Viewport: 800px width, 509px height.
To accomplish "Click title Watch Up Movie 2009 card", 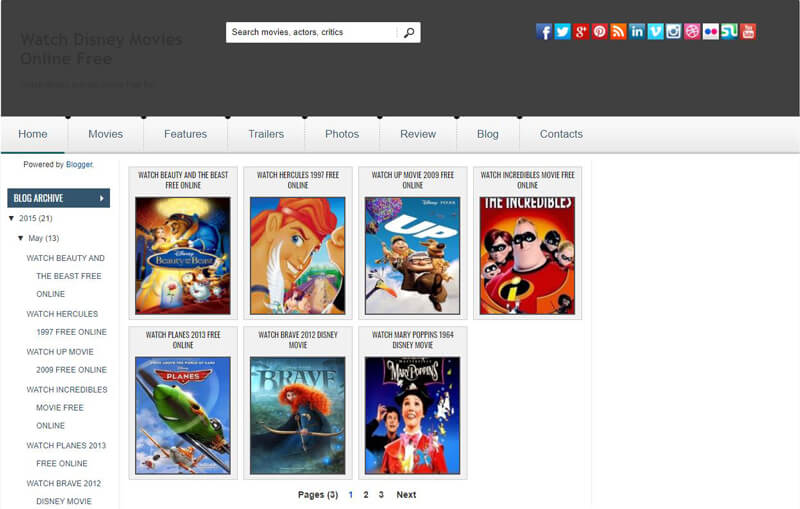I will [412, 180].
